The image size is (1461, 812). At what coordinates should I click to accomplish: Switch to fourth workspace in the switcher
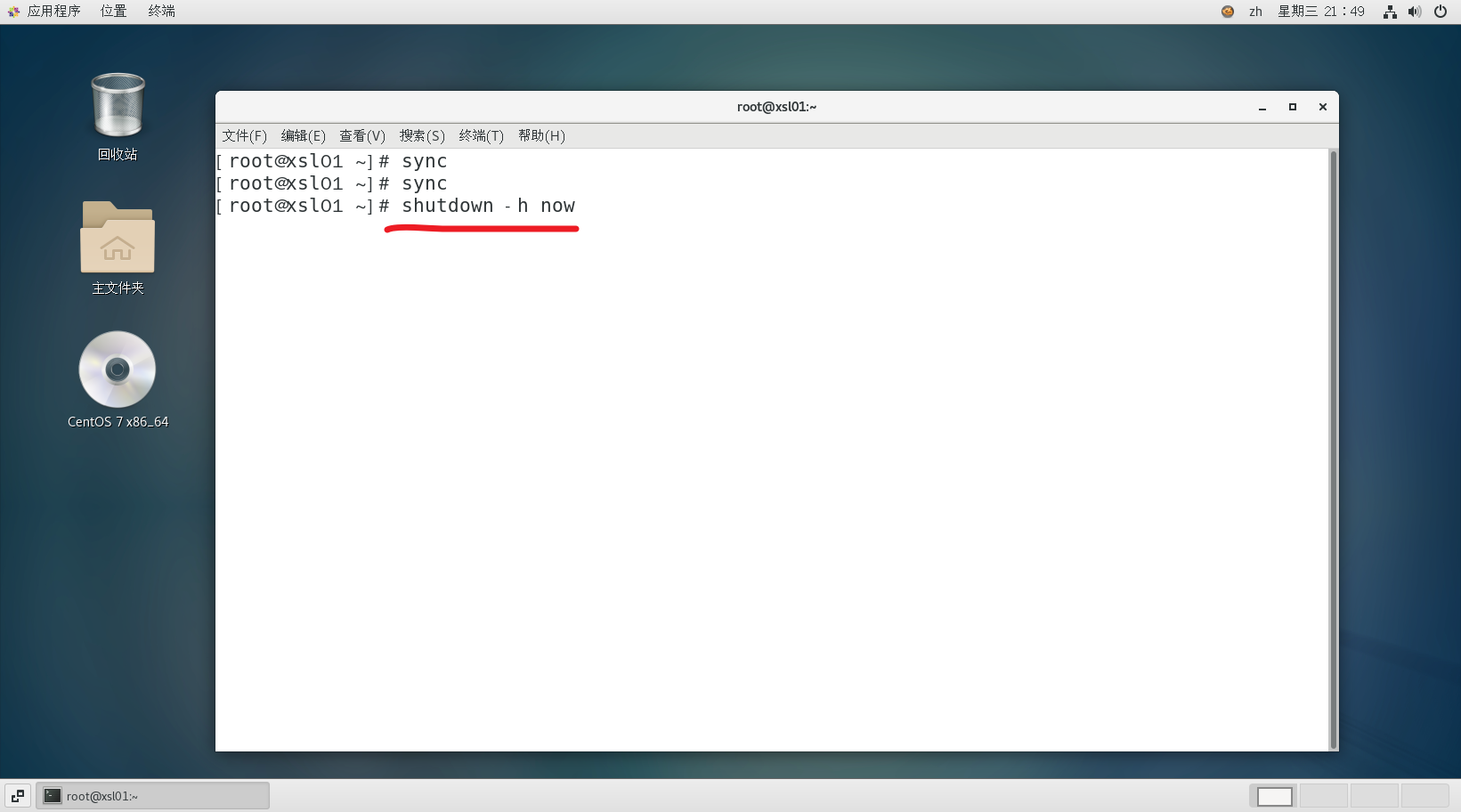(1425, 796)
